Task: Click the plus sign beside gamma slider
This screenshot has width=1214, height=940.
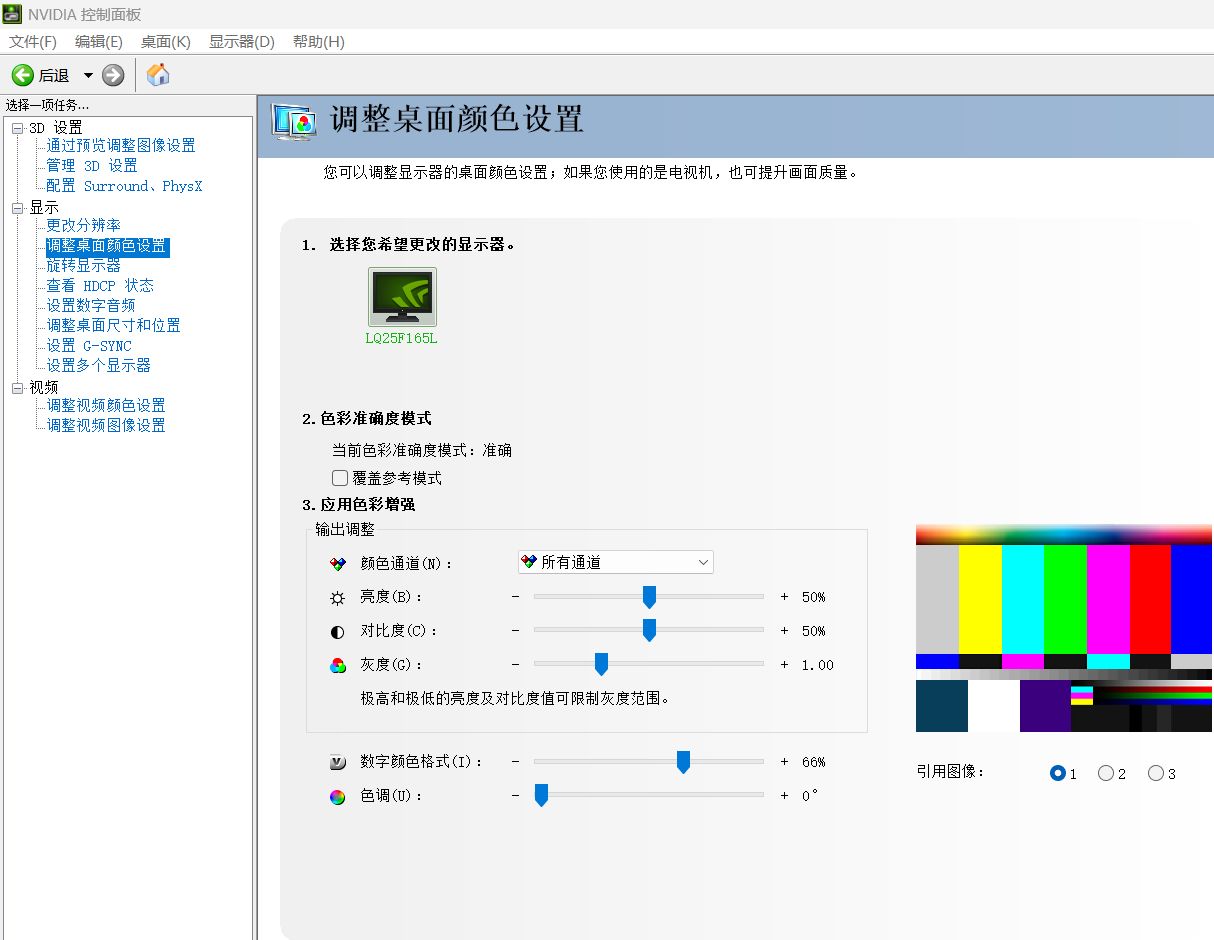Action: point(784,665)
